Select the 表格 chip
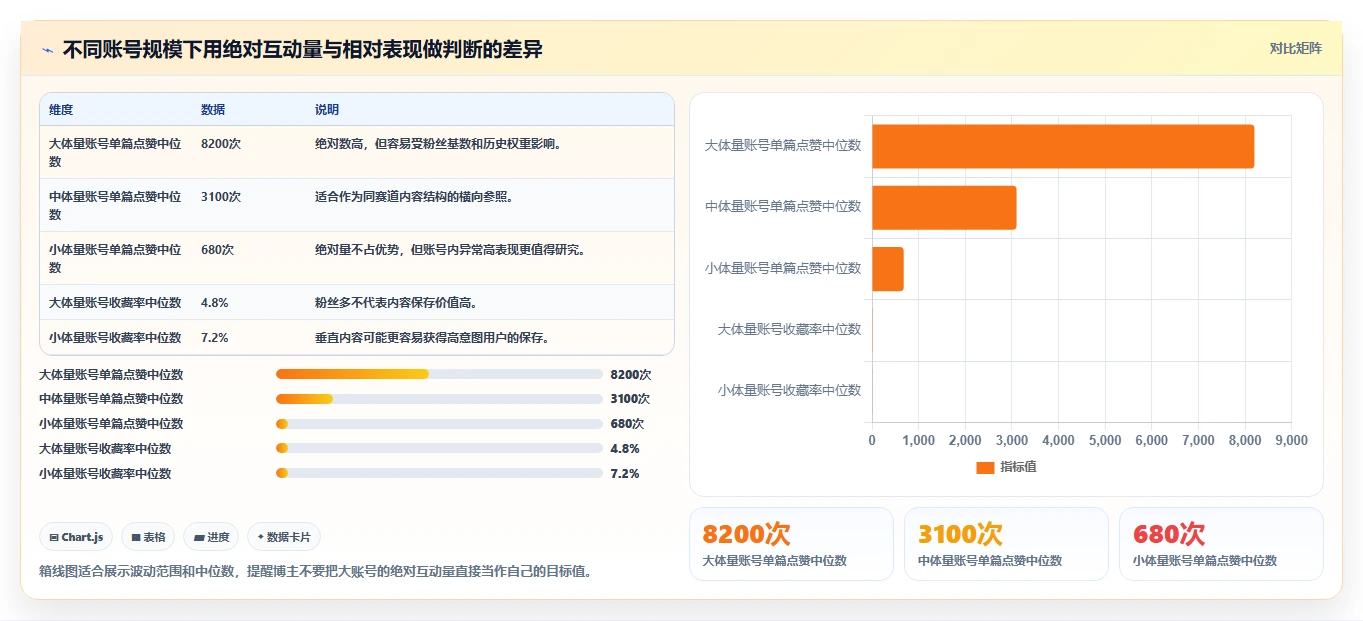Image resolution: width=1363 pixels, height=621 pixels. (148, 537)
